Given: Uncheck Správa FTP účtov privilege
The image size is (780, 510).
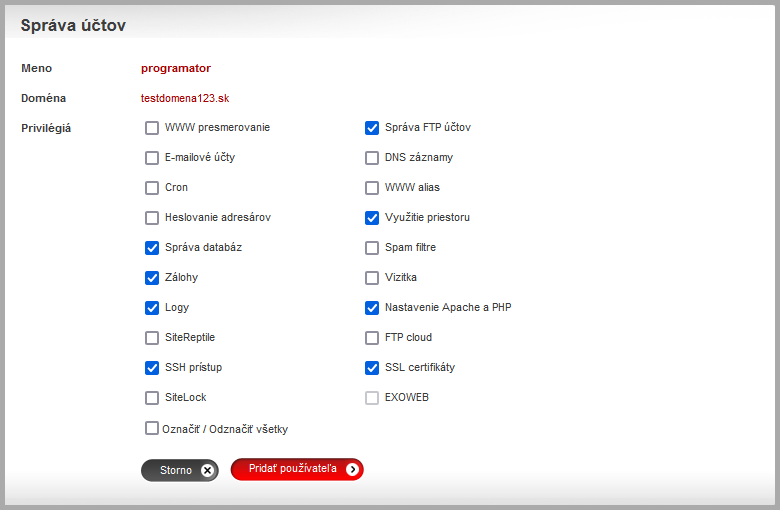Looking at the screenshot, I should pyautogui.click(x=372, y=128).
